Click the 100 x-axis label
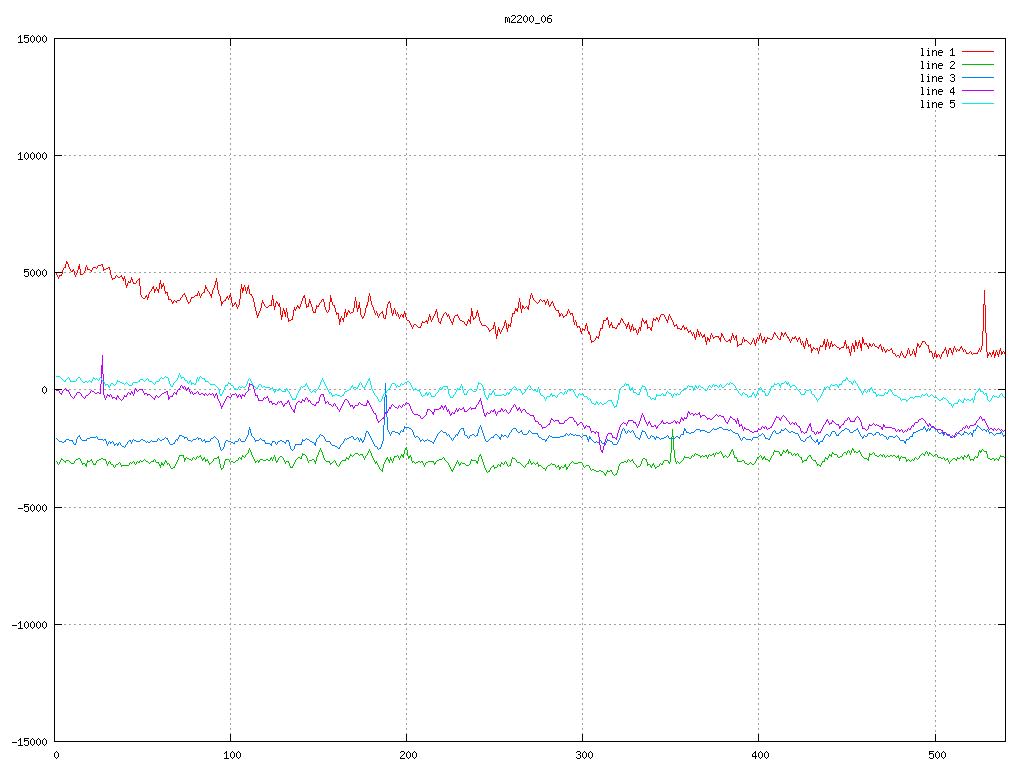Image resolution: width=1024 pixels, height=768 pixels. [x=232, y=756]
